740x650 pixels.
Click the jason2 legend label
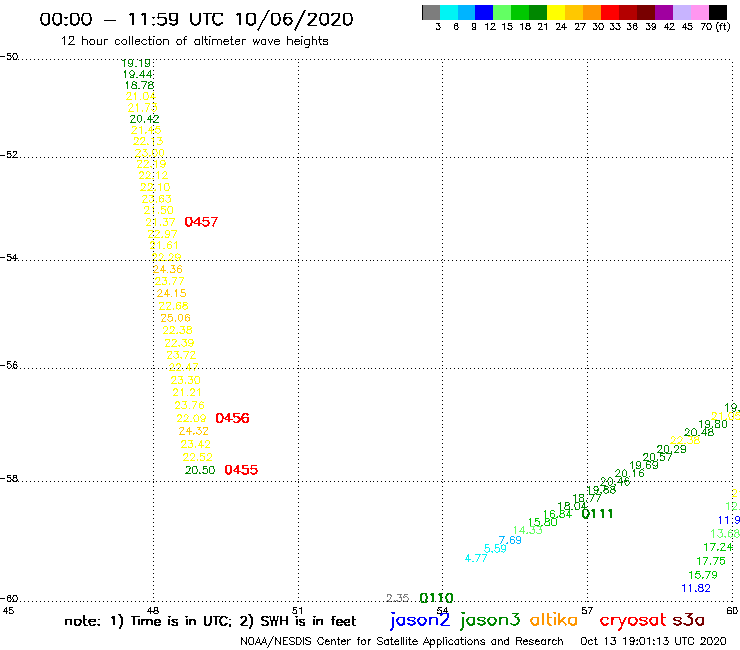pyautogui.click(x=420, y=620)
